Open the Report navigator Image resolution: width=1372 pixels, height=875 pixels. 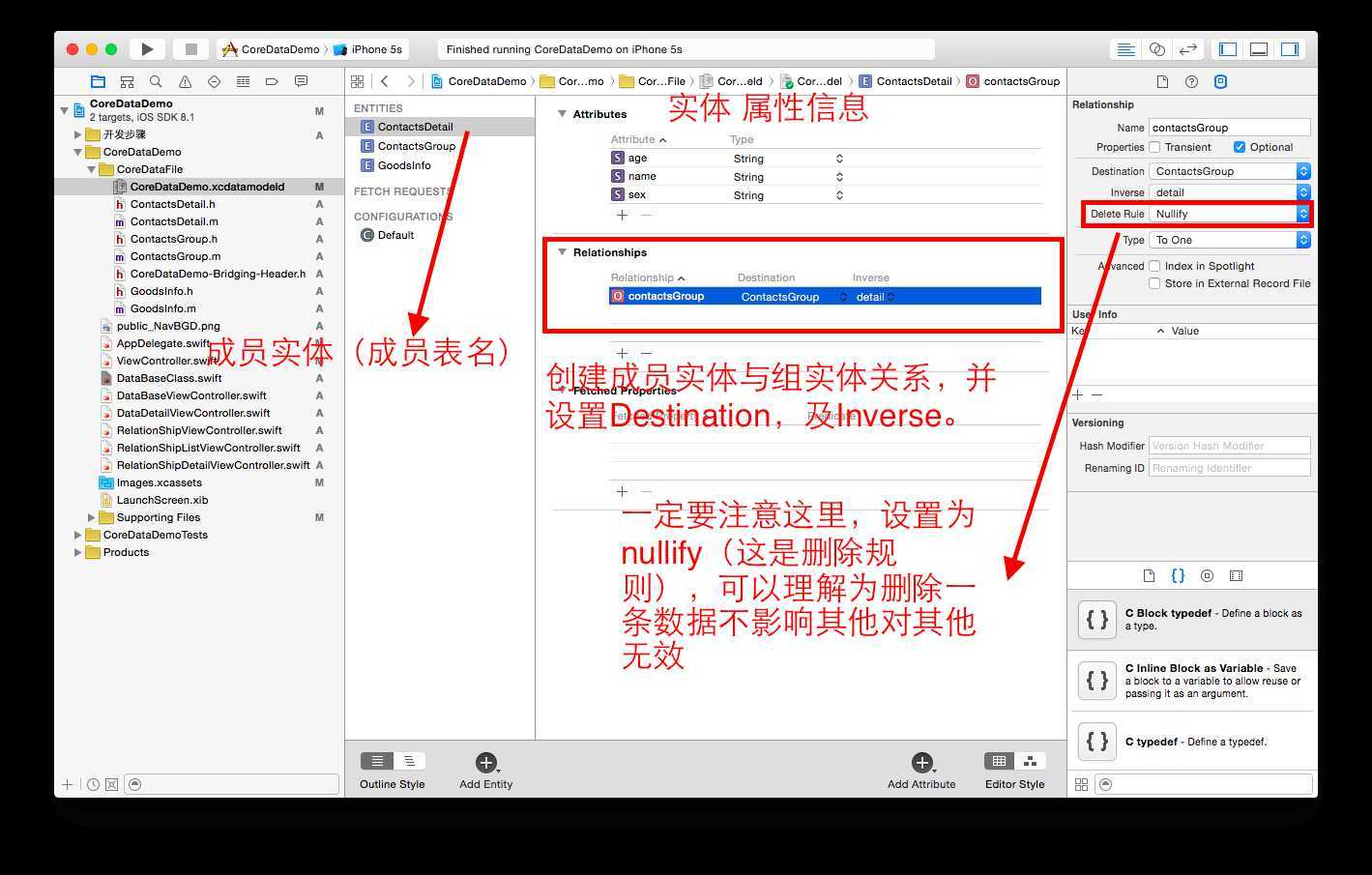[301, 81]
